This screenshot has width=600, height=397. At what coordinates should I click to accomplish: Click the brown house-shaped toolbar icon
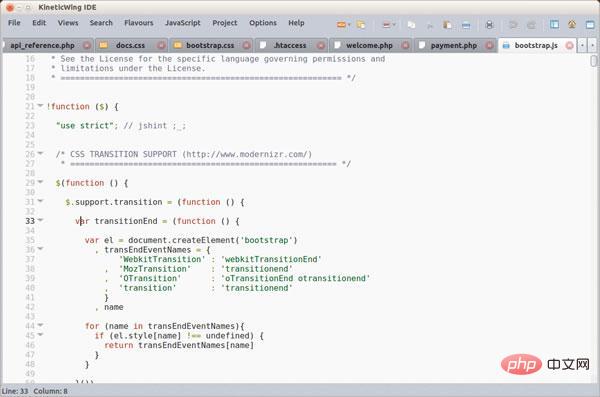572,25
